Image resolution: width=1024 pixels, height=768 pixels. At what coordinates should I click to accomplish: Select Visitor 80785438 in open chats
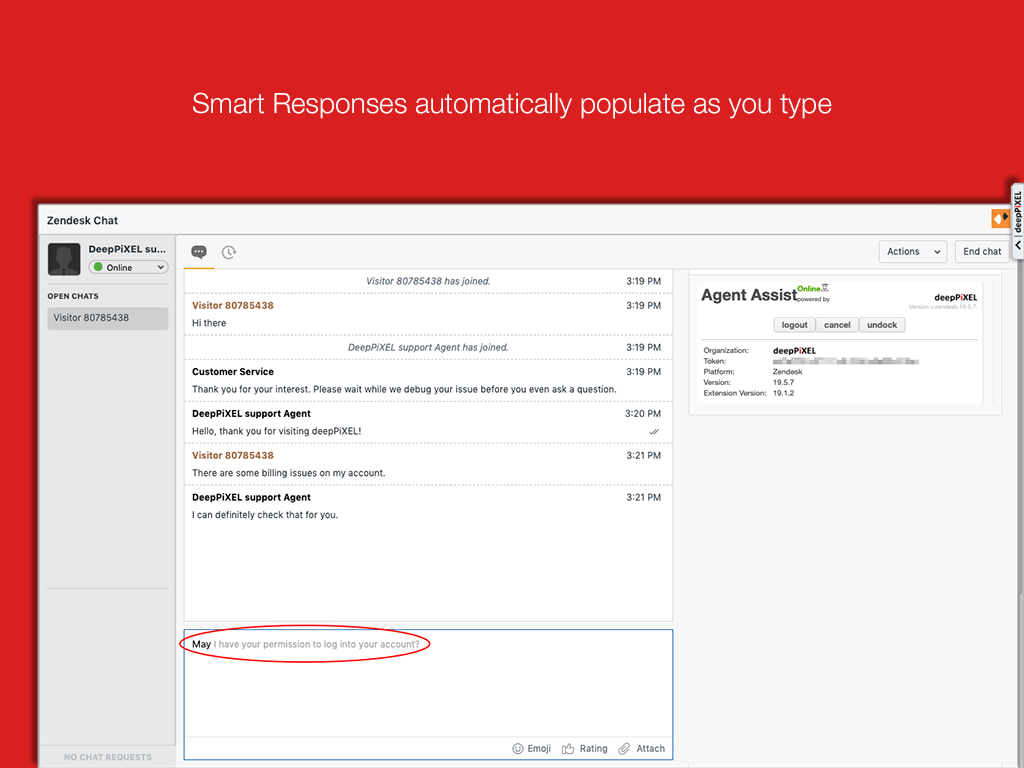coord(108,318)
